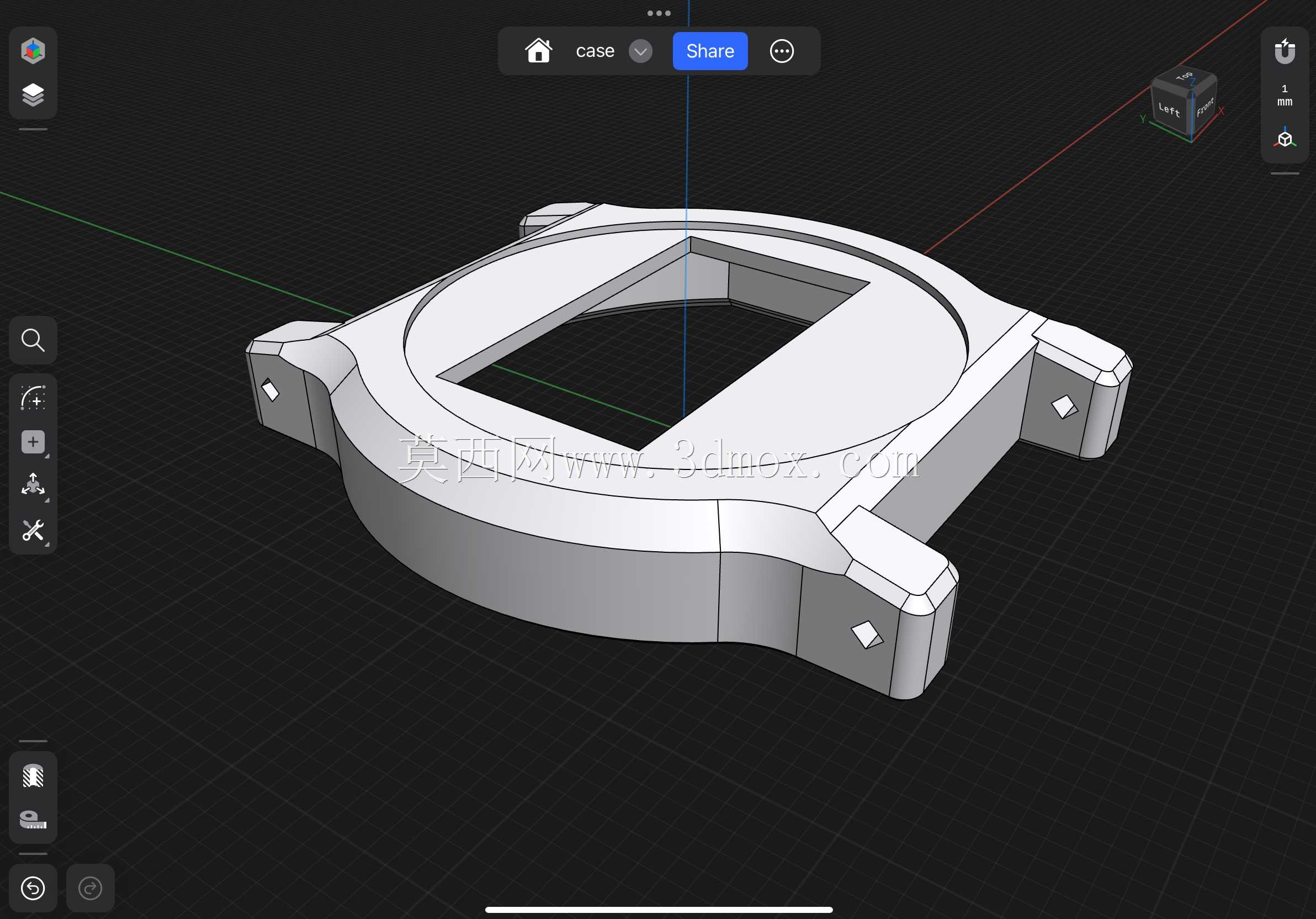The width and height of the screenshot is (1316, 919).
Task: Select the Measure tape tool
Action: pos(33,819)
